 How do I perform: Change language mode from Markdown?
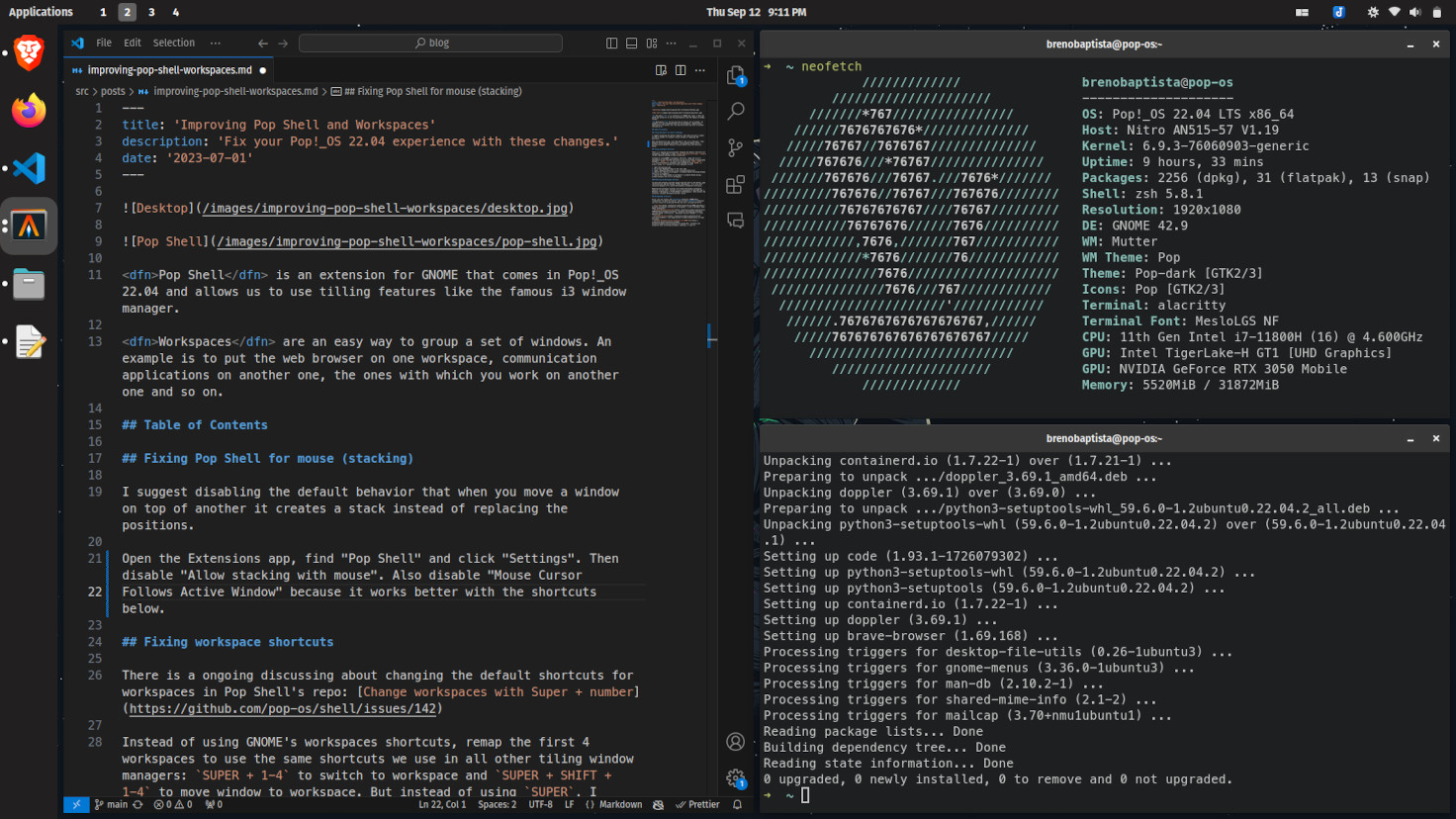(620, 805)
